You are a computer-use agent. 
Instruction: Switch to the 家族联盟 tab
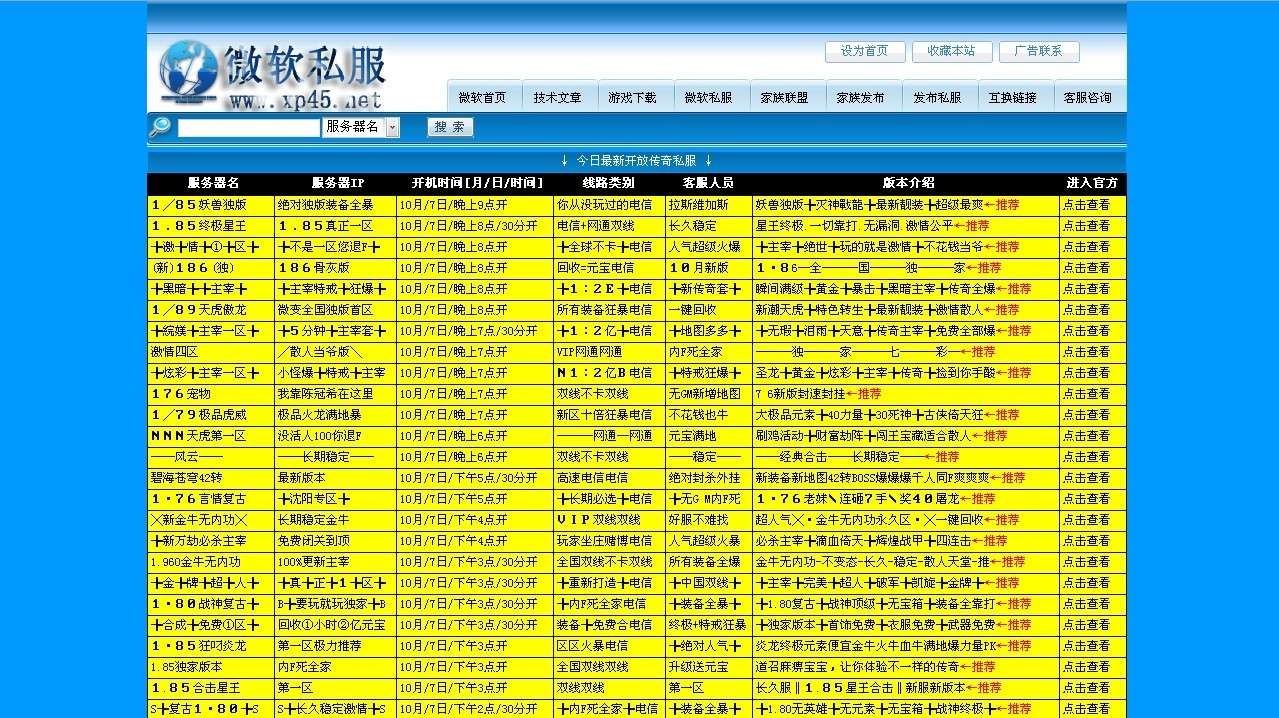(x=787, y=96)
